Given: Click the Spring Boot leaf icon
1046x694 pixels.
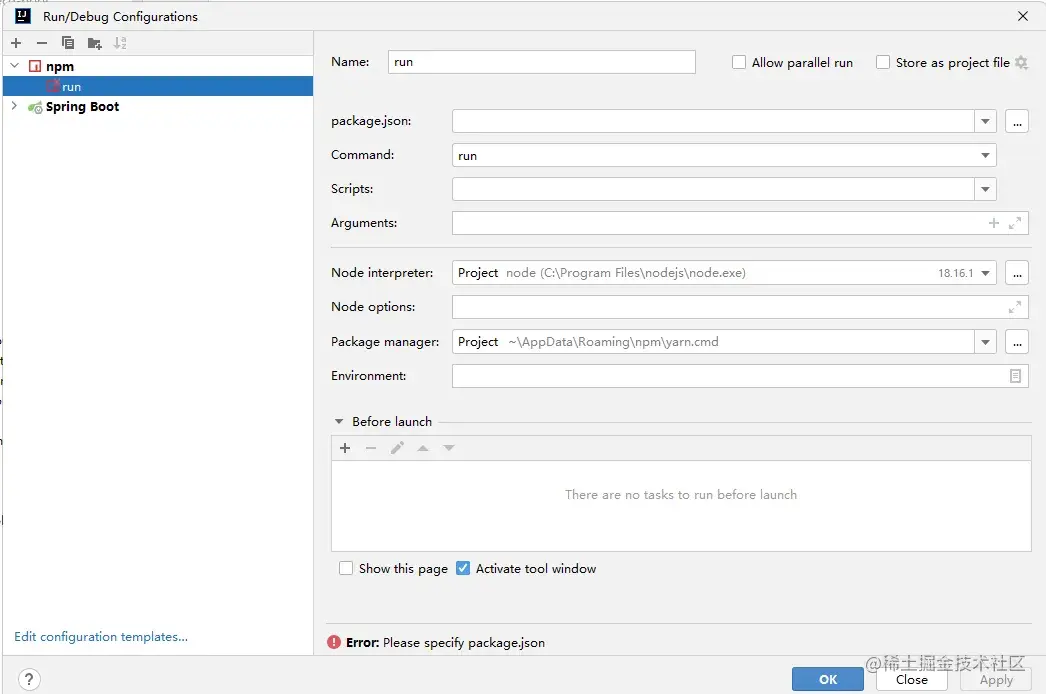Looking at the screenshot, I should (35, 107).
